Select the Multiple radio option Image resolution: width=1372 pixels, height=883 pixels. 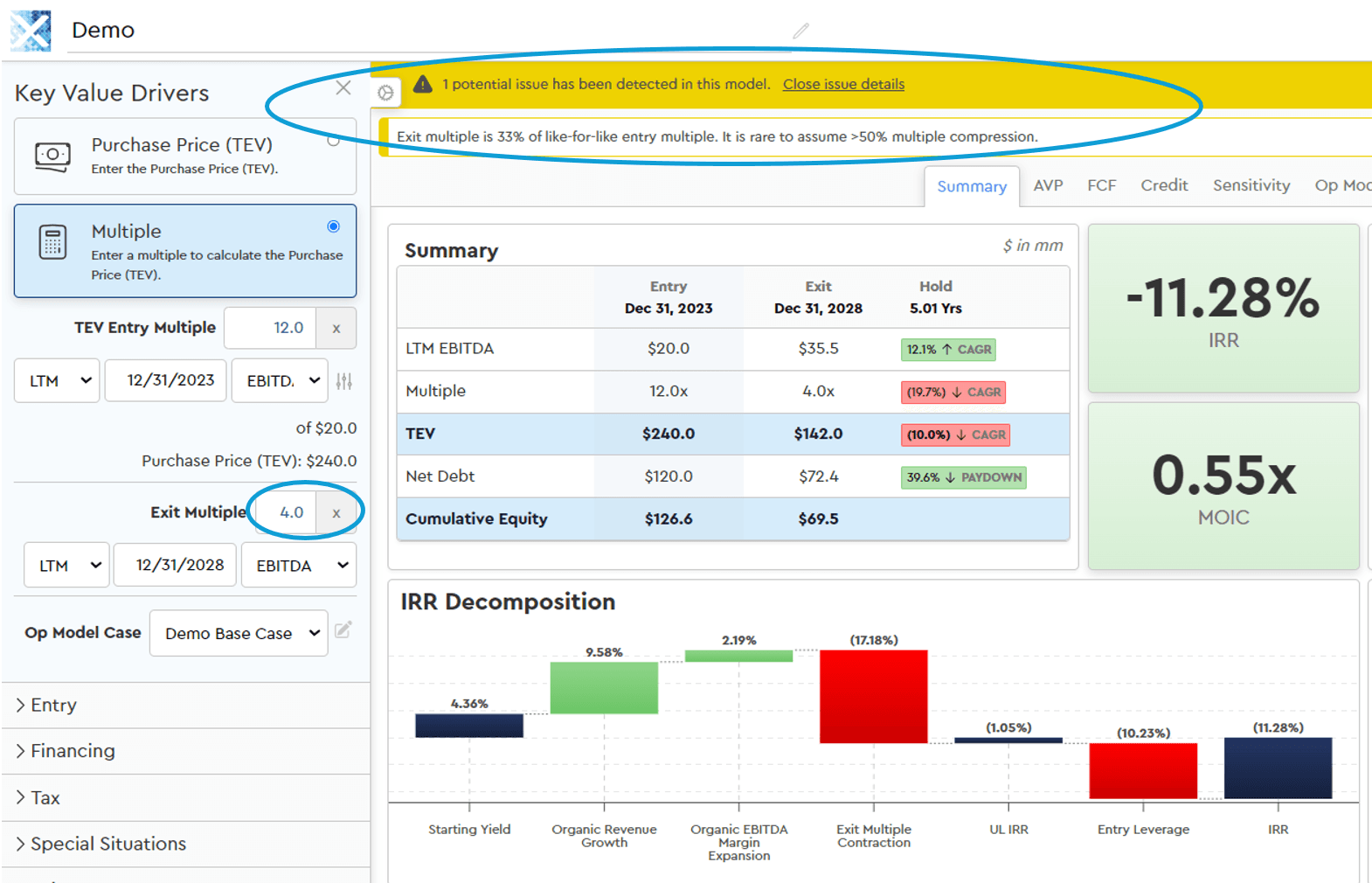(x=333, y=226)
